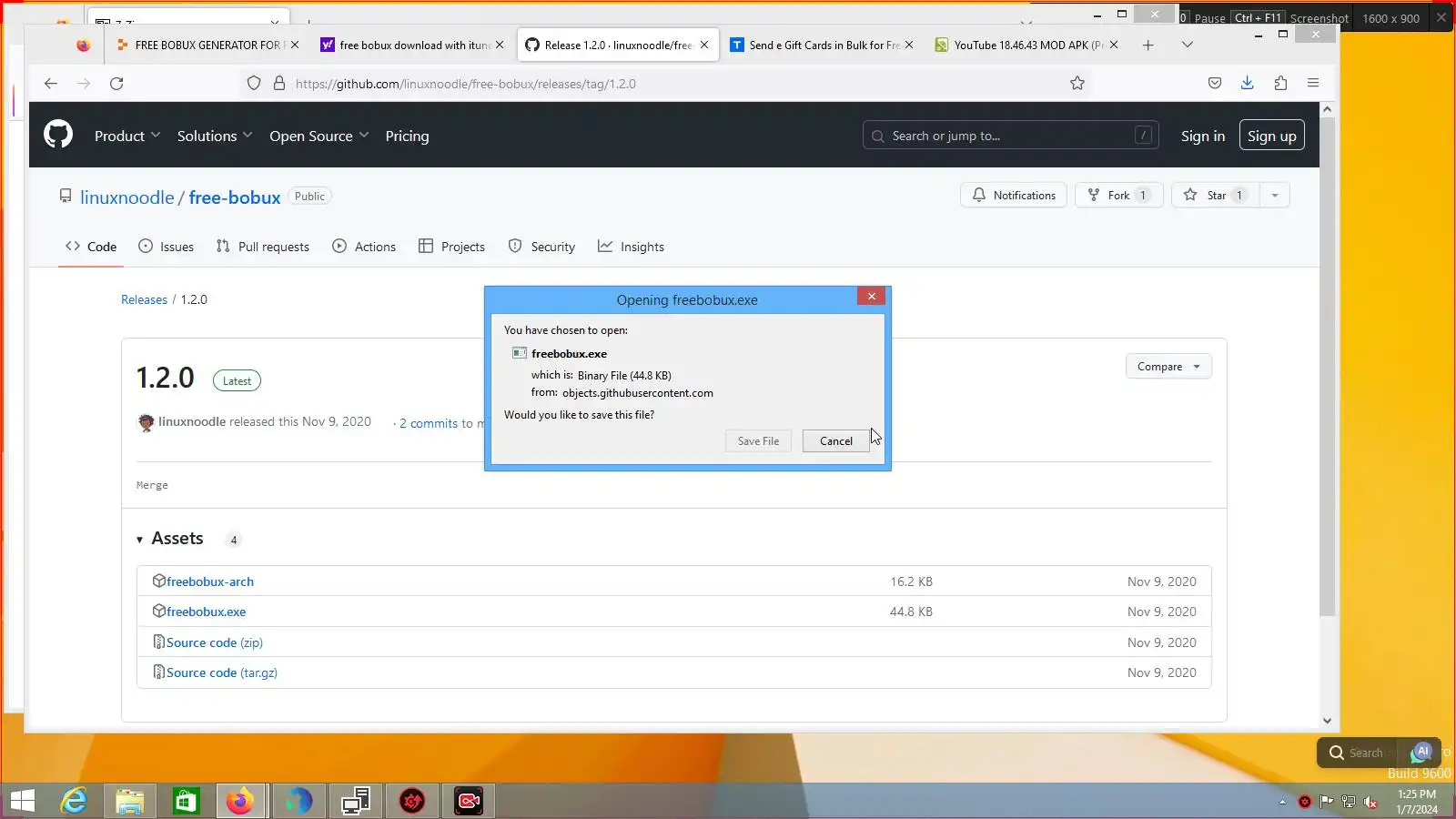Image resolution: width=1456 pixels, height=819 pixels.
Task: Cancel the freebobux.exe download
Action: point(836,441)
